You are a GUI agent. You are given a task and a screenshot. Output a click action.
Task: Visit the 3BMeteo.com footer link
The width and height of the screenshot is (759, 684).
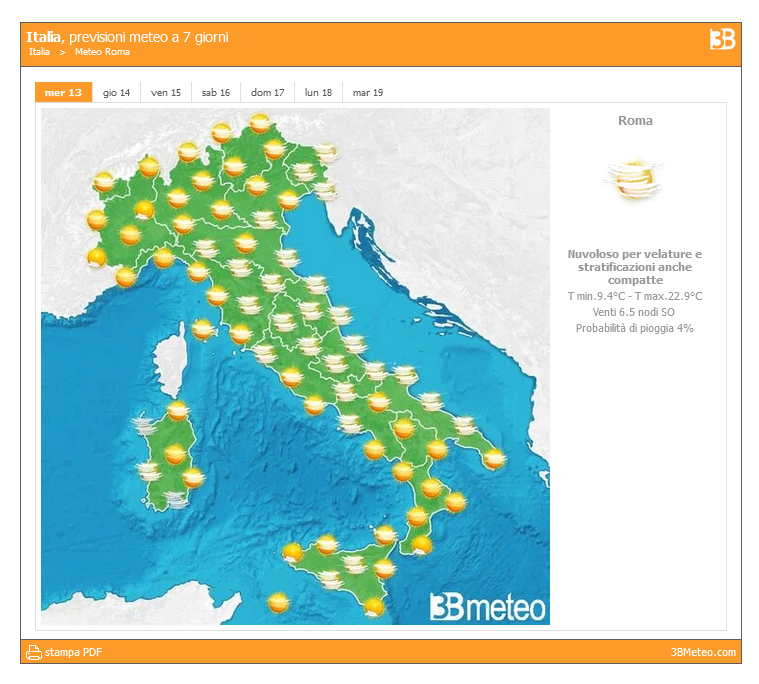pos(703,652)
